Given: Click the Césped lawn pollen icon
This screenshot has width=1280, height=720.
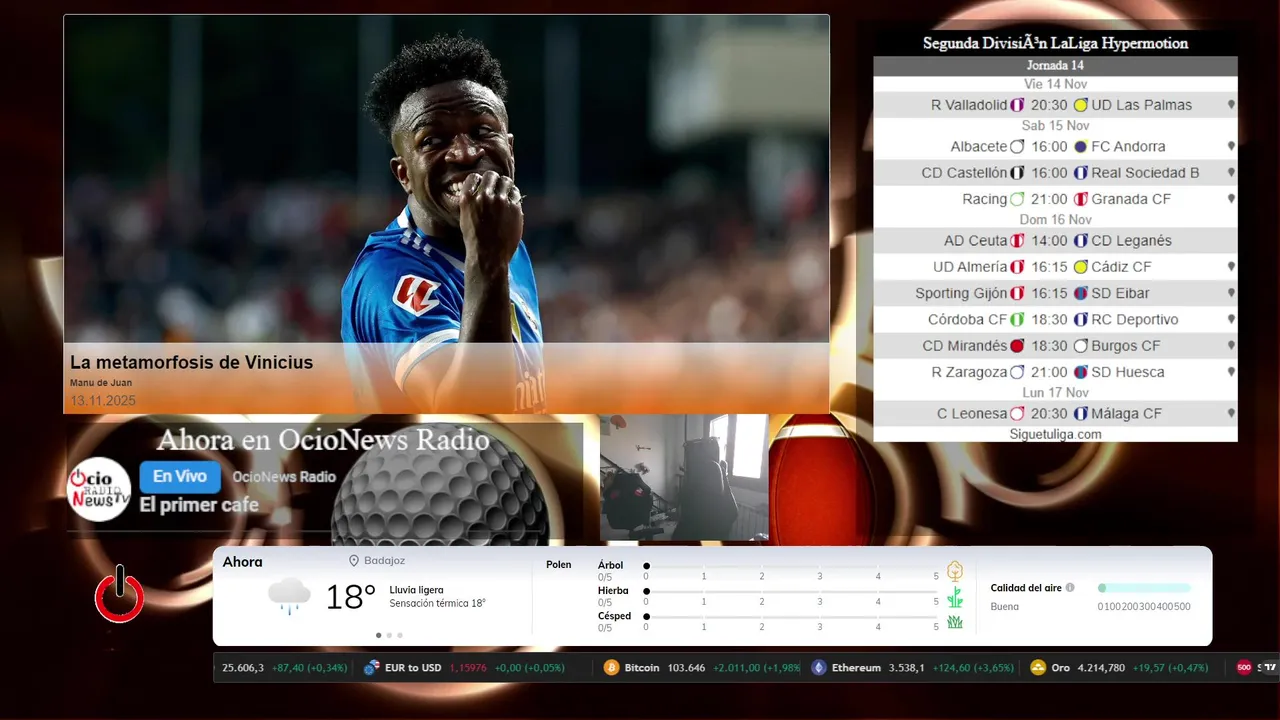Looking at the screenshot, I should tap(955, 622).
